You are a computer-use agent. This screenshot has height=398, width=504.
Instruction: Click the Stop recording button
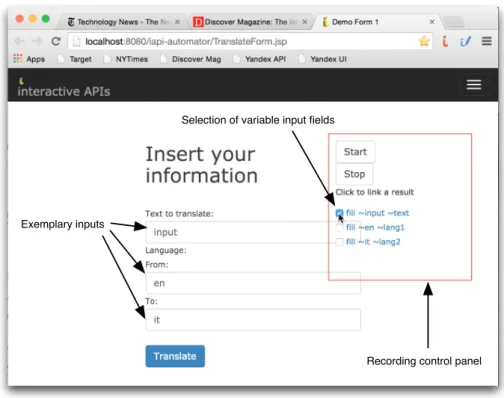point(354,174)
